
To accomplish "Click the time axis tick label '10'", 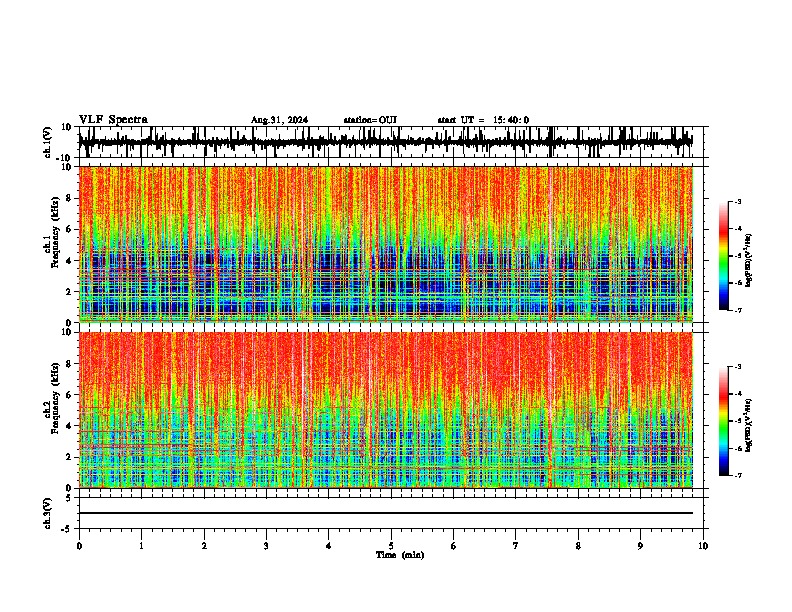I will pyautogui.click(x=703, y=546).
